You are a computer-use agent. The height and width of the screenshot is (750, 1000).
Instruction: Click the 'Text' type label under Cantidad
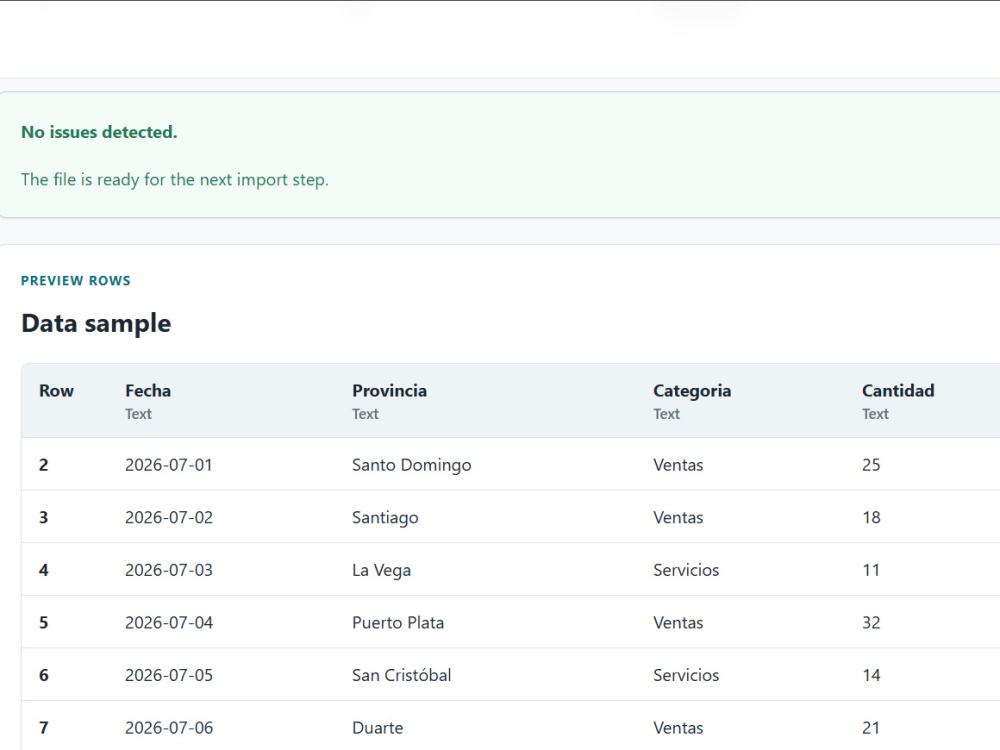click(875, 414)
